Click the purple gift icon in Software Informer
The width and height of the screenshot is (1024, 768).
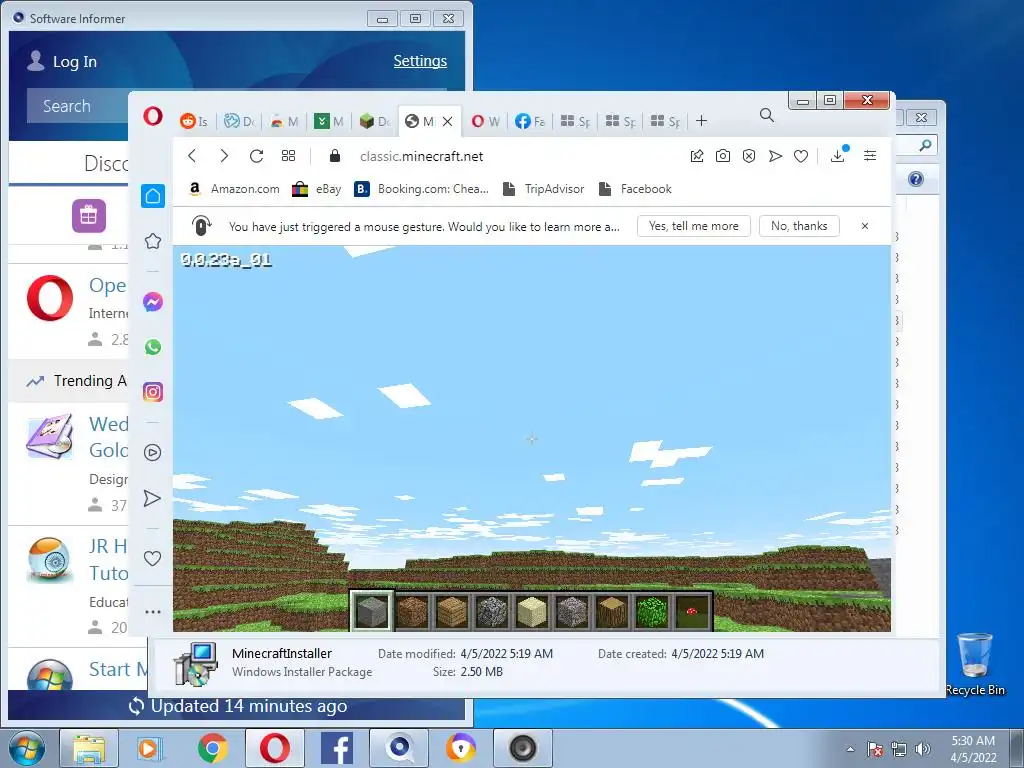click(x=89, y=216)
